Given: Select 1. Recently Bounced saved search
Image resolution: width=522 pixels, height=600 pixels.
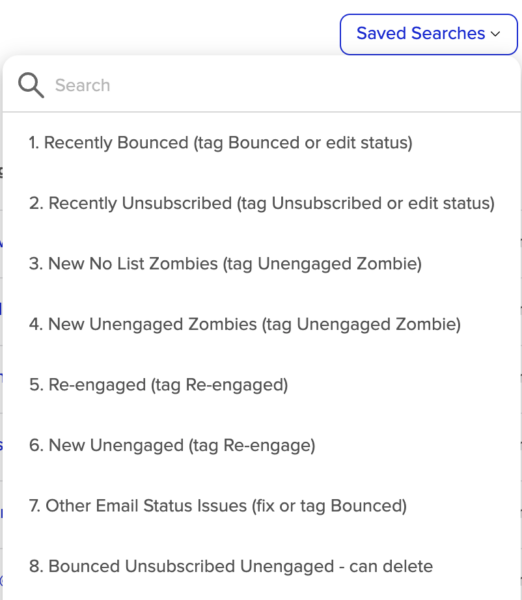Looking at the screenshot, I should coord(261,143).
